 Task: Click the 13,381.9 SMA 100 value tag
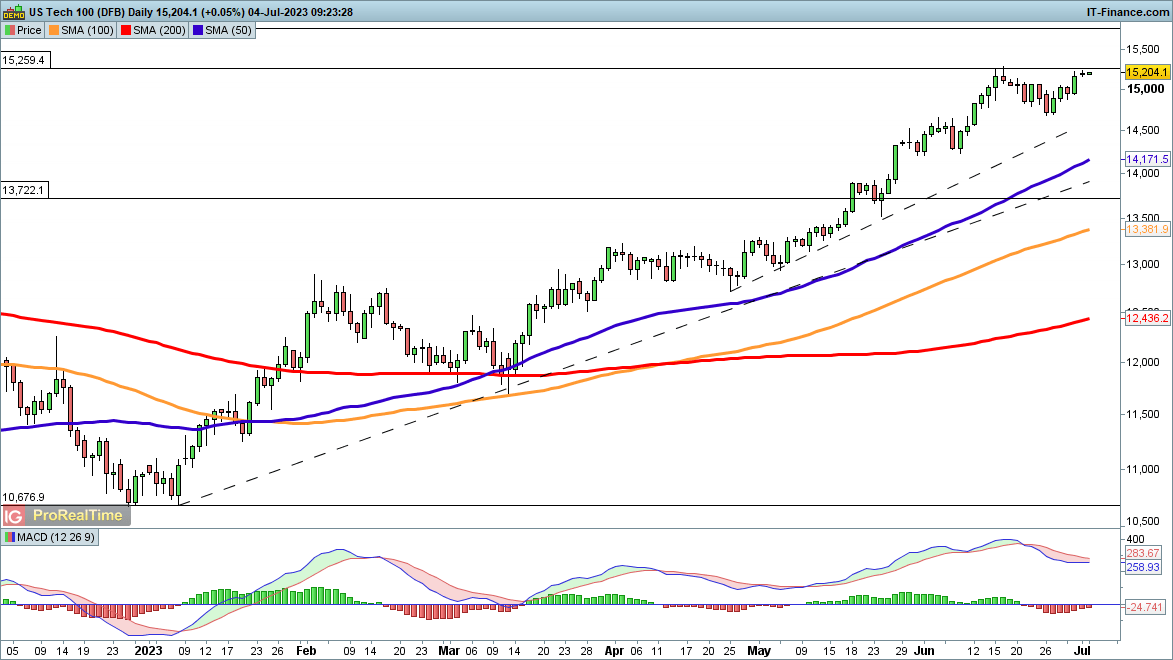[1147, 229]
